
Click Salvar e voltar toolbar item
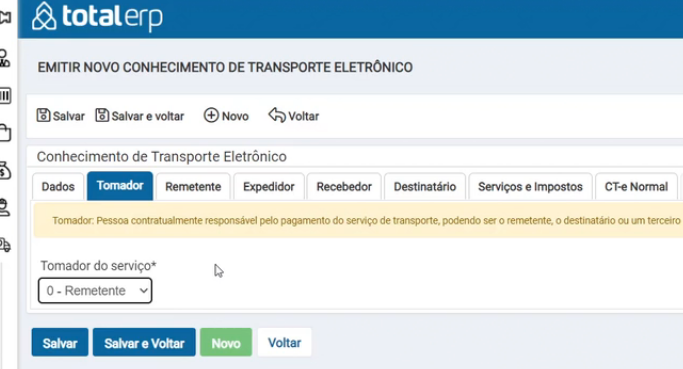(140, 116)
